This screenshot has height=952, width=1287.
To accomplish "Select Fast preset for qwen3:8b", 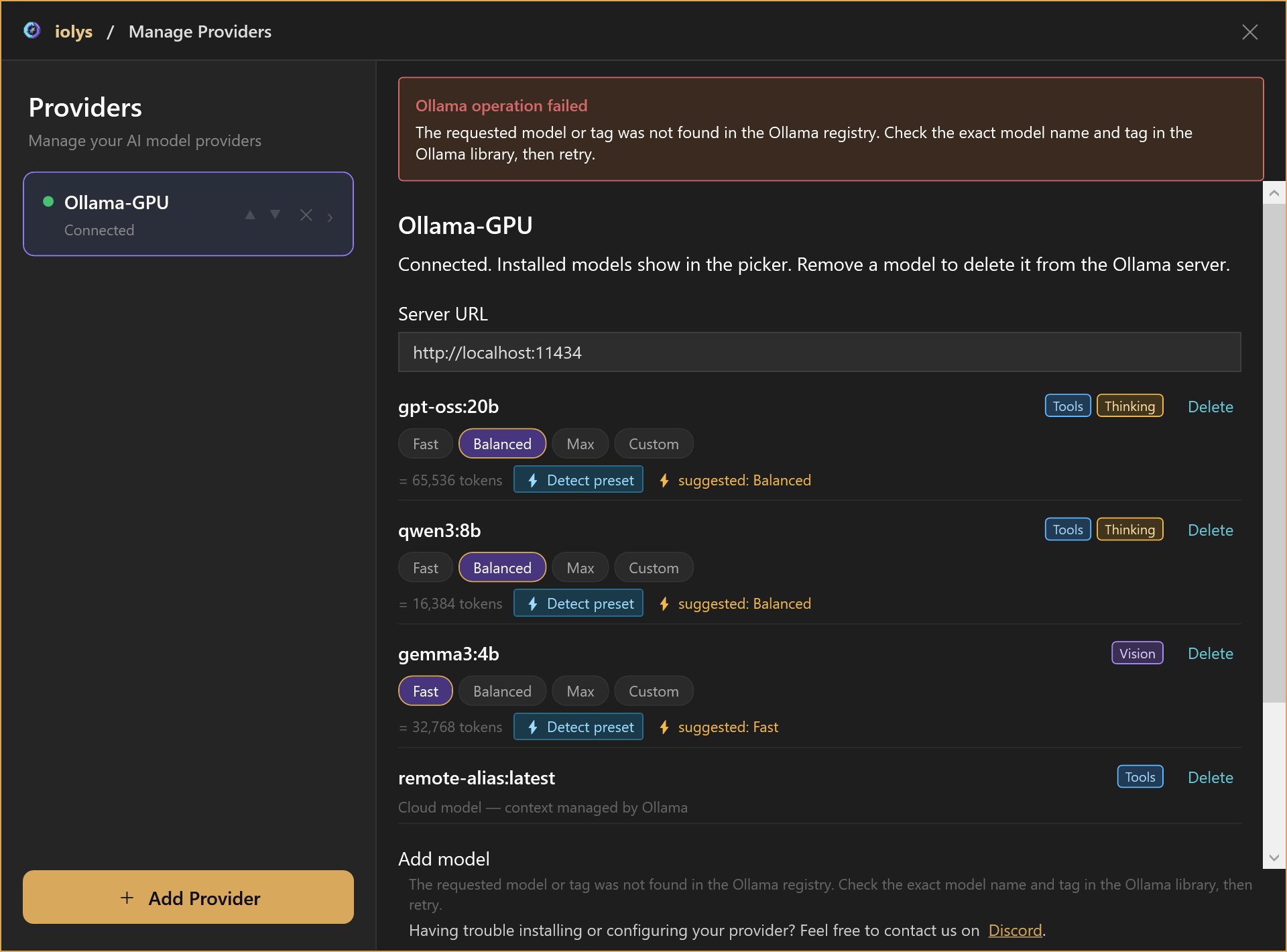I will click(x=426, y=568).
